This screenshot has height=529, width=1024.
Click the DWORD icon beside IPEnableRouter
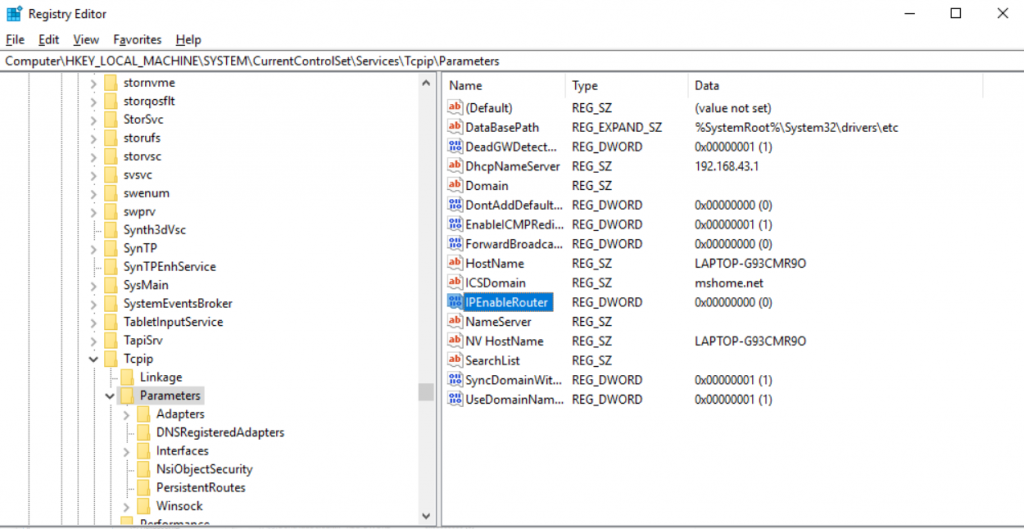pos(455,302)
